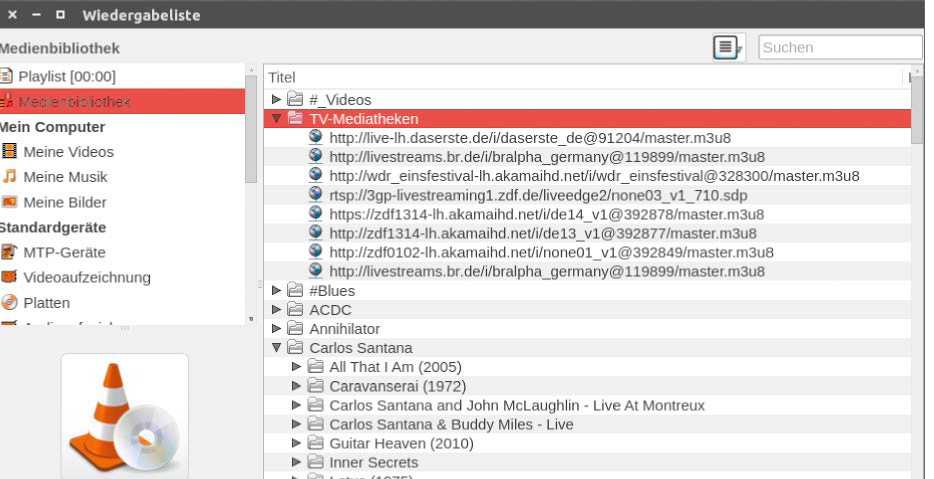Image resolution: width=934 pixels, height=479 pixels.
Task: Click the All That I Am folder icon
Action: (315, 366)
